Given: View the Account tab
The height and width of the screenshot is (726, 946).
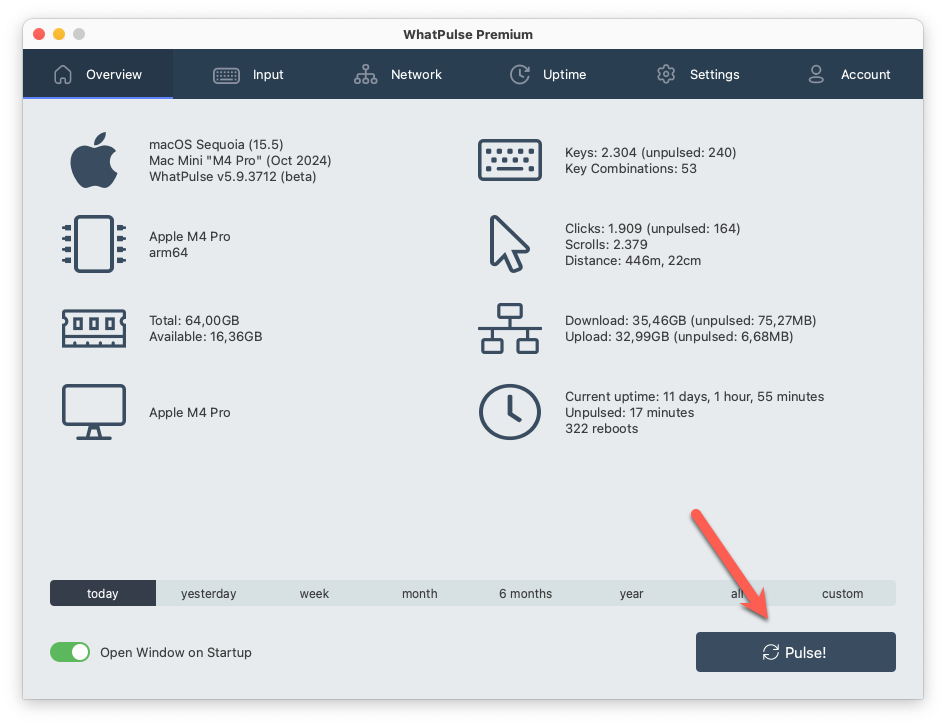Looking at the screenshot, I should 848,75.
